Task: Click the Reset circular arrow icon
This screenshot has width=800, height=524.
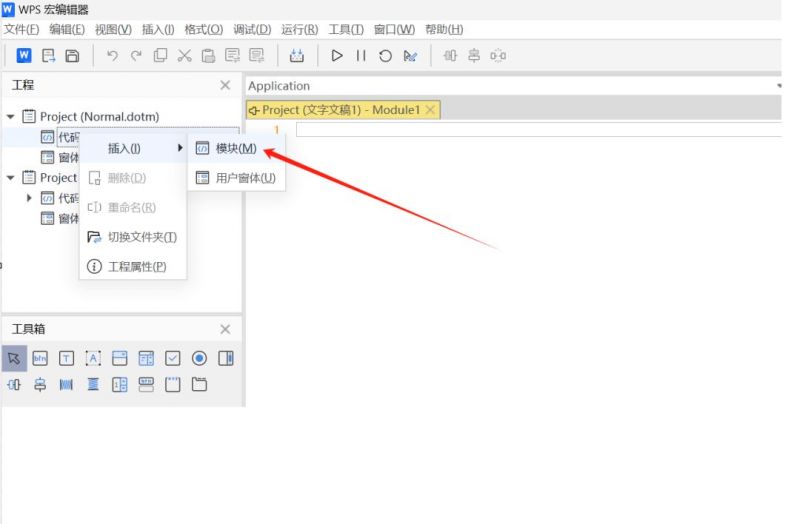Action: pos(385,56)
